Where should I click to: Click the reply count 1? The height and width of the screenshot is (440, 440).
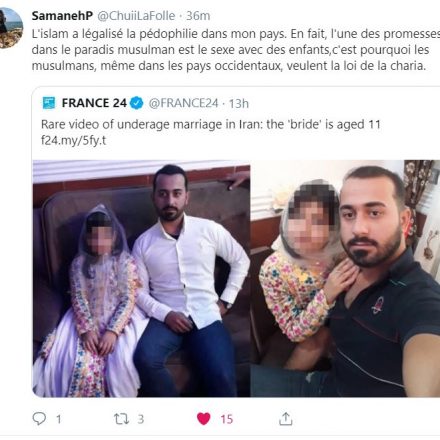point(59,419)
